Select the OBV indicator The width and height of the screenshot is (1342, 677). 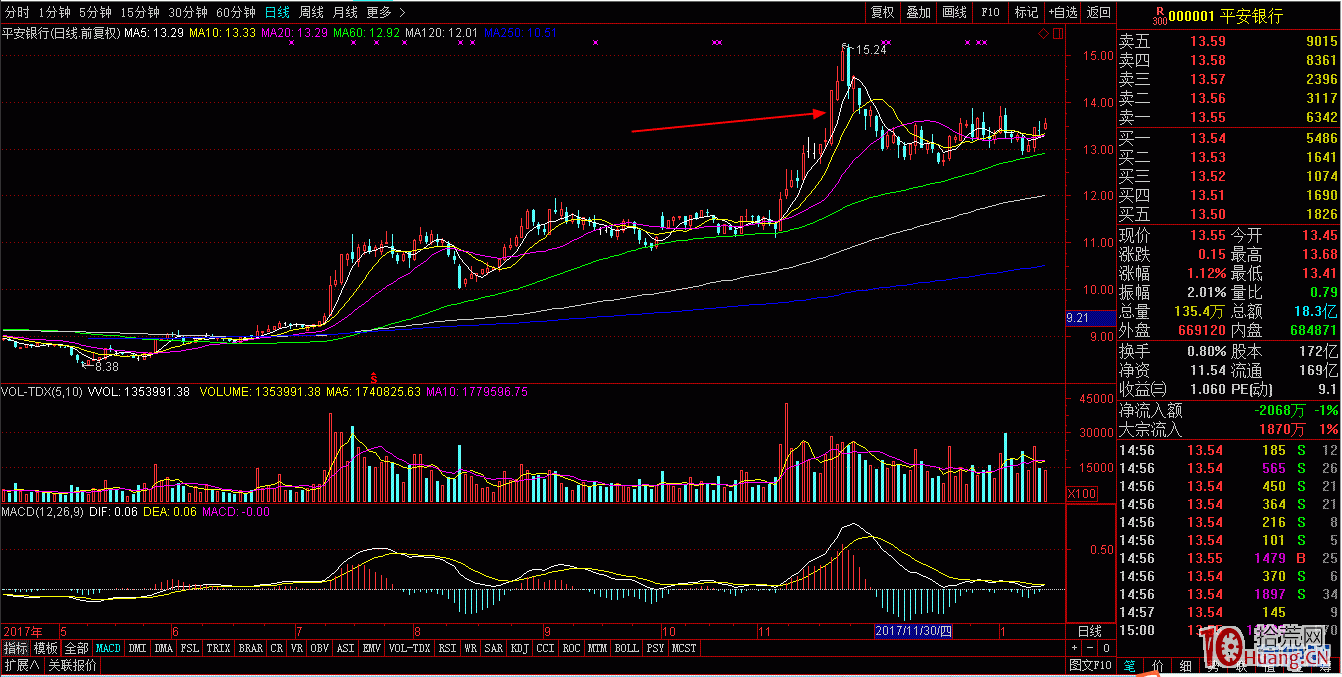(x=320, y=648)
